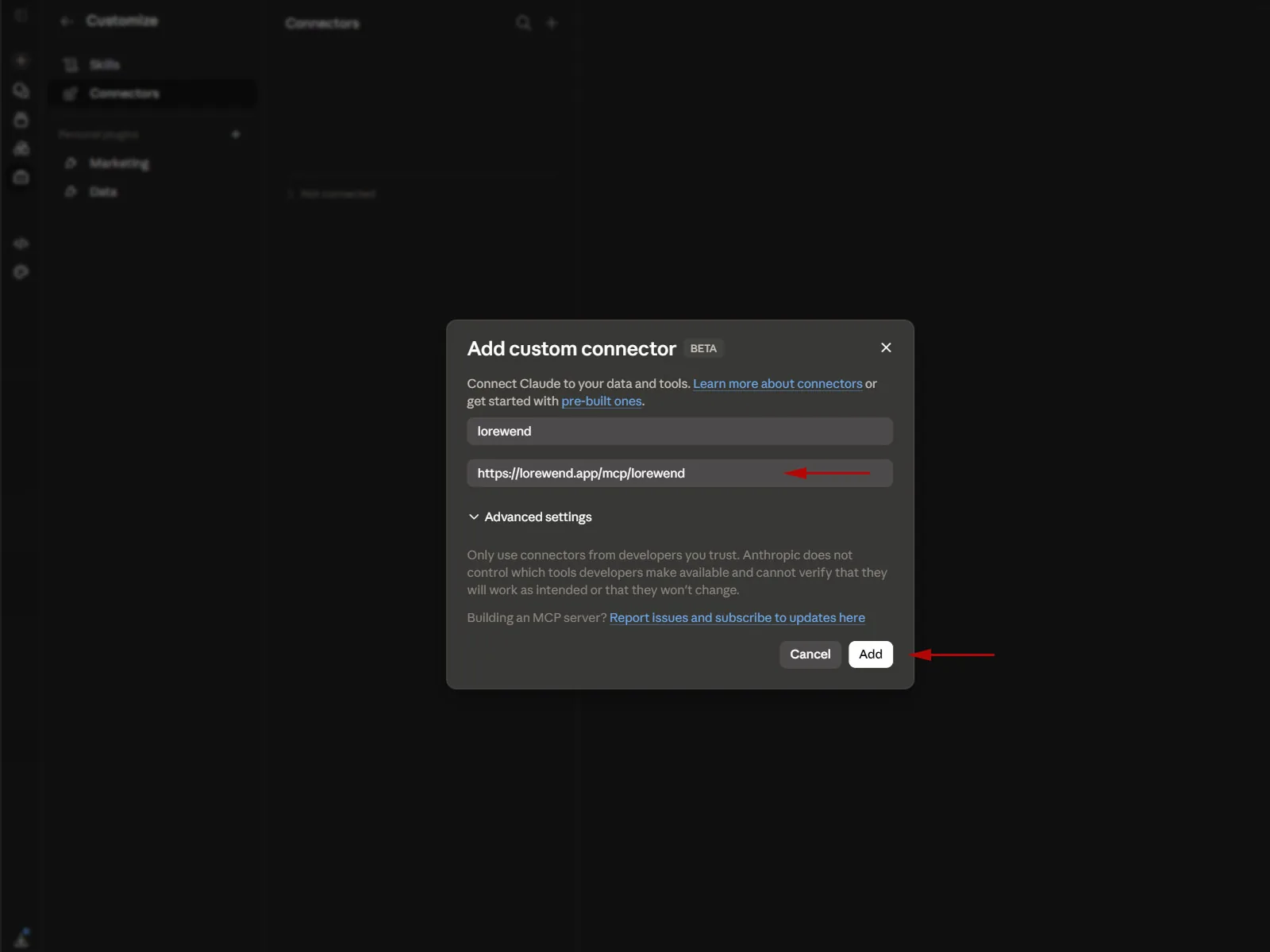Add connector via plus icon beside search
The image size is (1270, 952).
coord(552,23)
